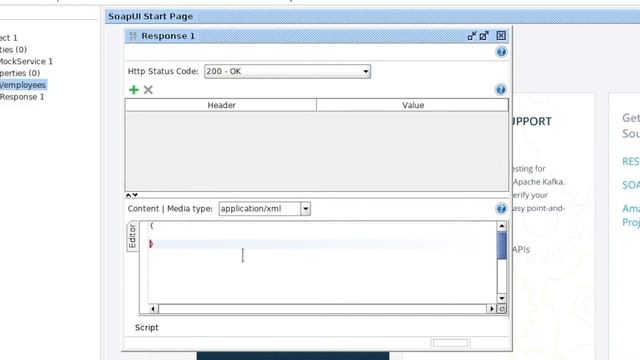This screenshot has width=640, height=360.
Task: Collapse headers pane with the divider arrows
Action: click(131, 195)
